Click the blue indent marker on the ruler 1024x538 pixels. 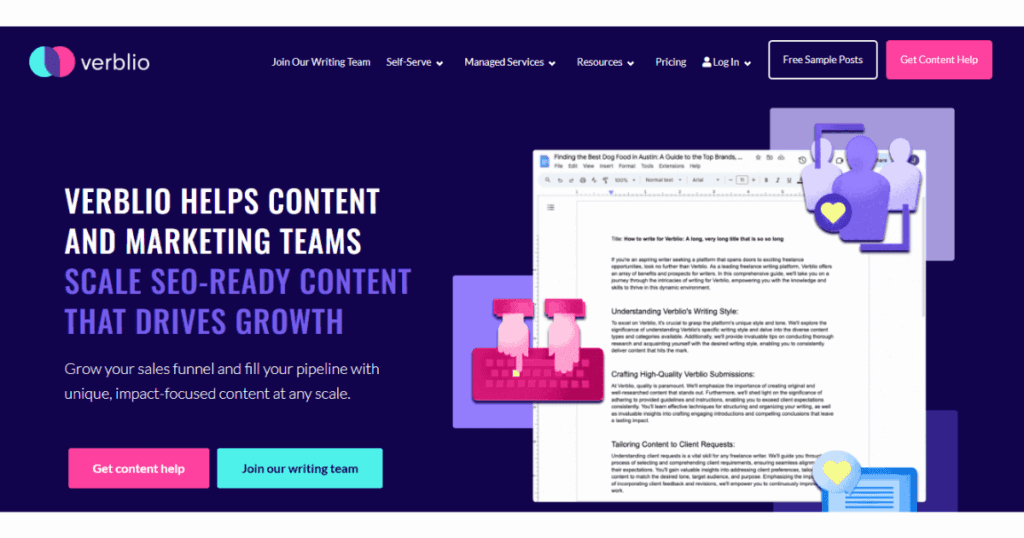[611, 192]
